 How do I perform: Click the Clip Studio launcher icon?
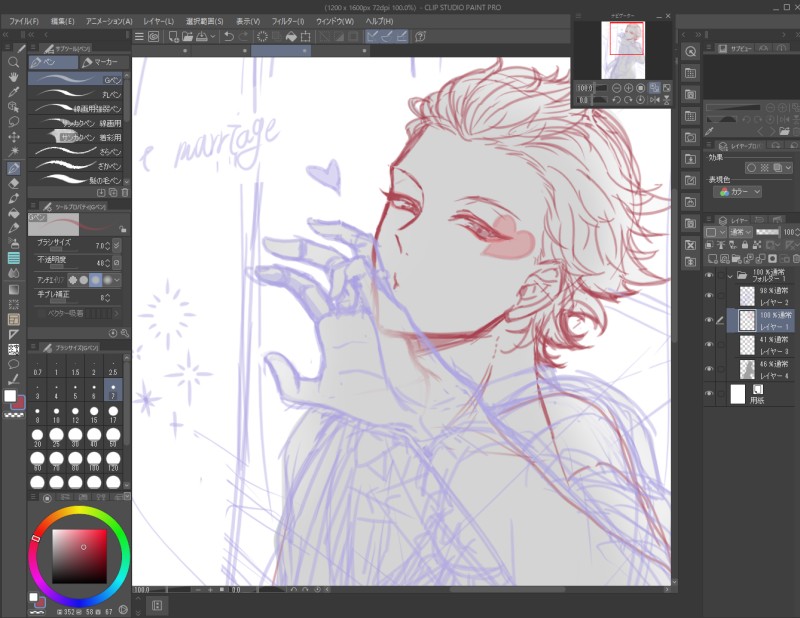pyautogui.click(x=154, y=36)
